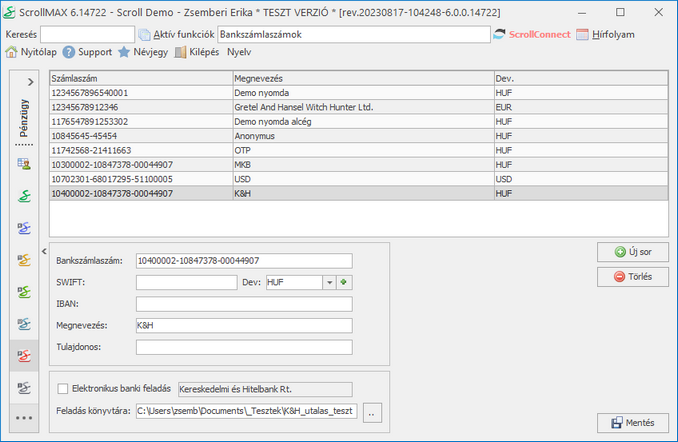Open Hírfolyam news feed icon

[582, 34]
